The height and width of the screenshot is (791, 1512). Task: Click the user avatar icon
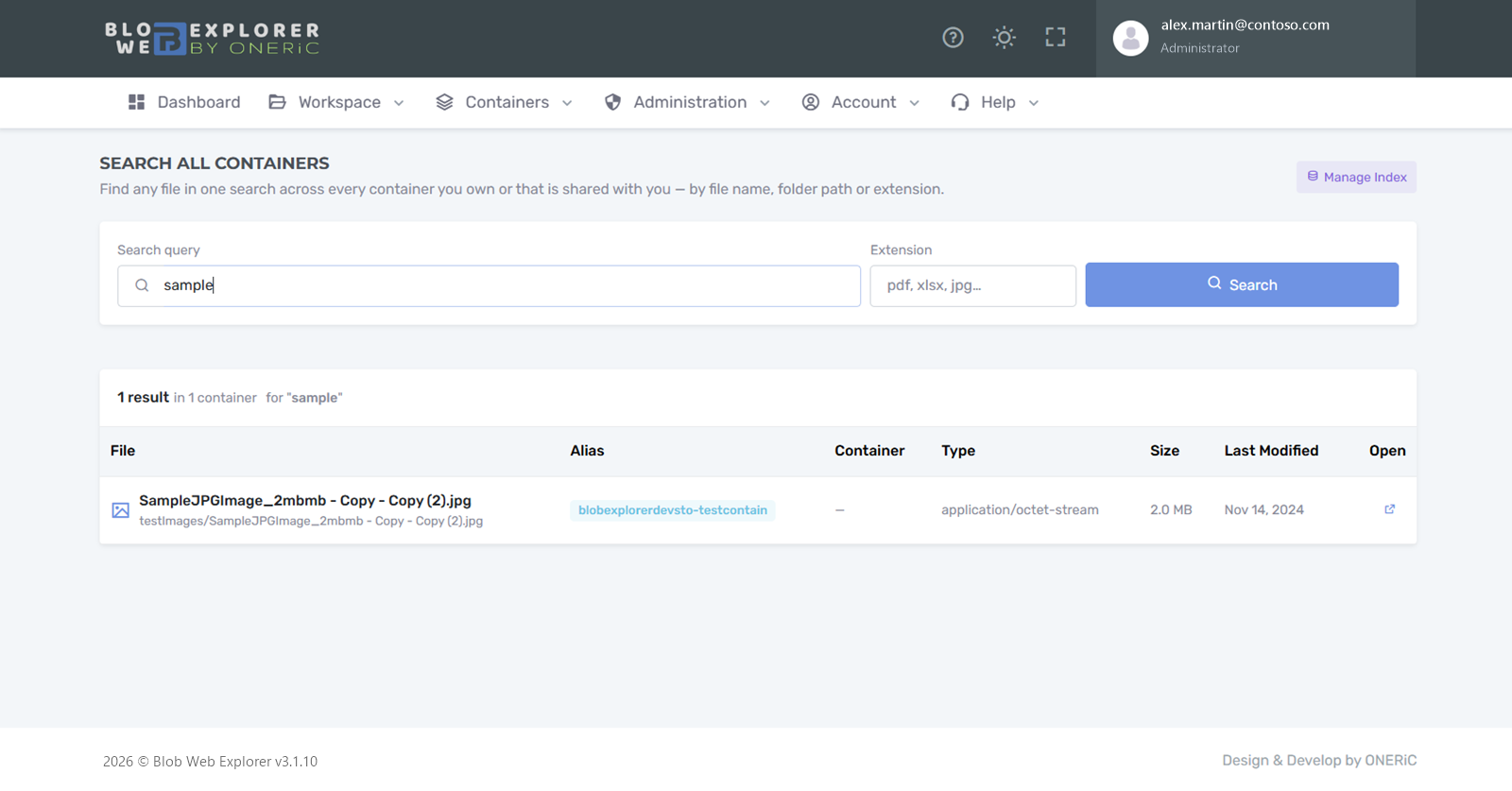[x=1130, y=39]
